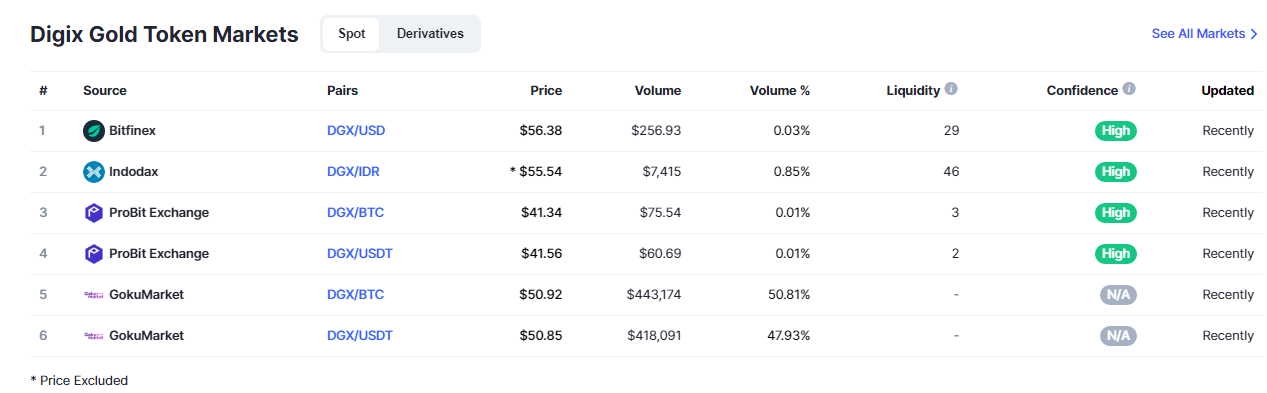This screenshot has height=393, width=1267.
Task: Click the Bitfinex exchange logo icon
Action: (x=94, y=130)
